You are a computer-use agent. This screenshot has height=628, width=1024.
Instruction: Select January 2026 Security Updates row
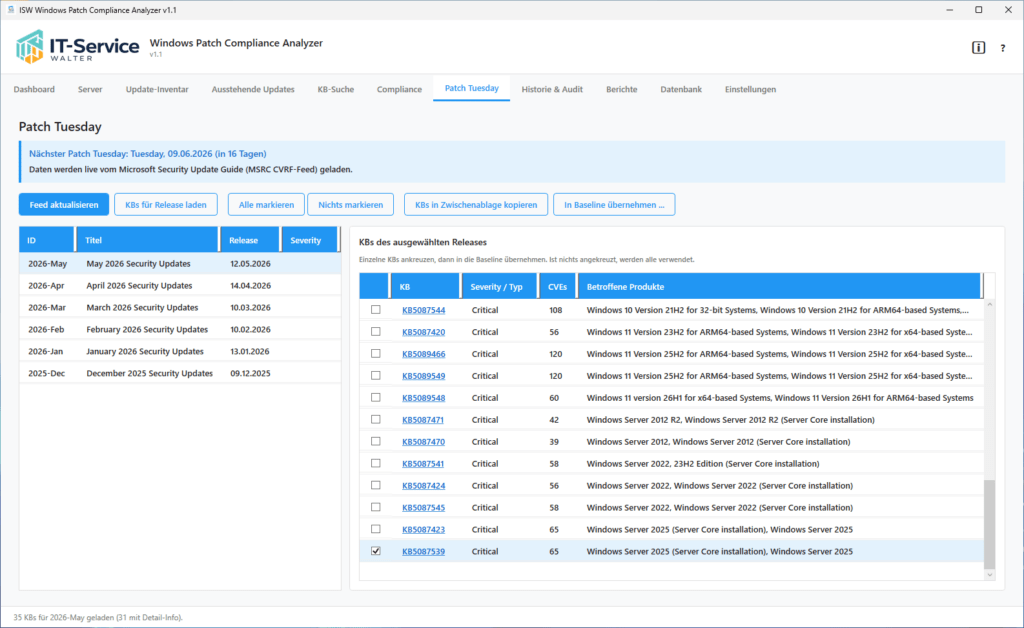pyautogui.click(x=180, y=351)
